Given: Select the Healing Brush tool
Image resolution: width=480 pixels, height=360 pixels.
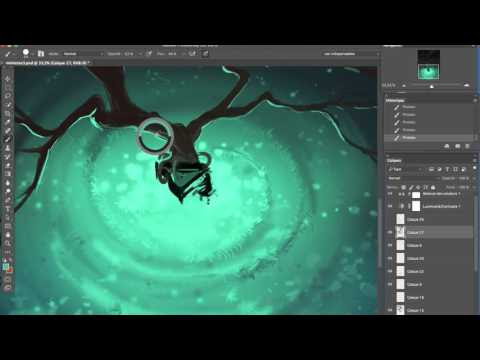Looking at the screenshot, I should 8,131.
